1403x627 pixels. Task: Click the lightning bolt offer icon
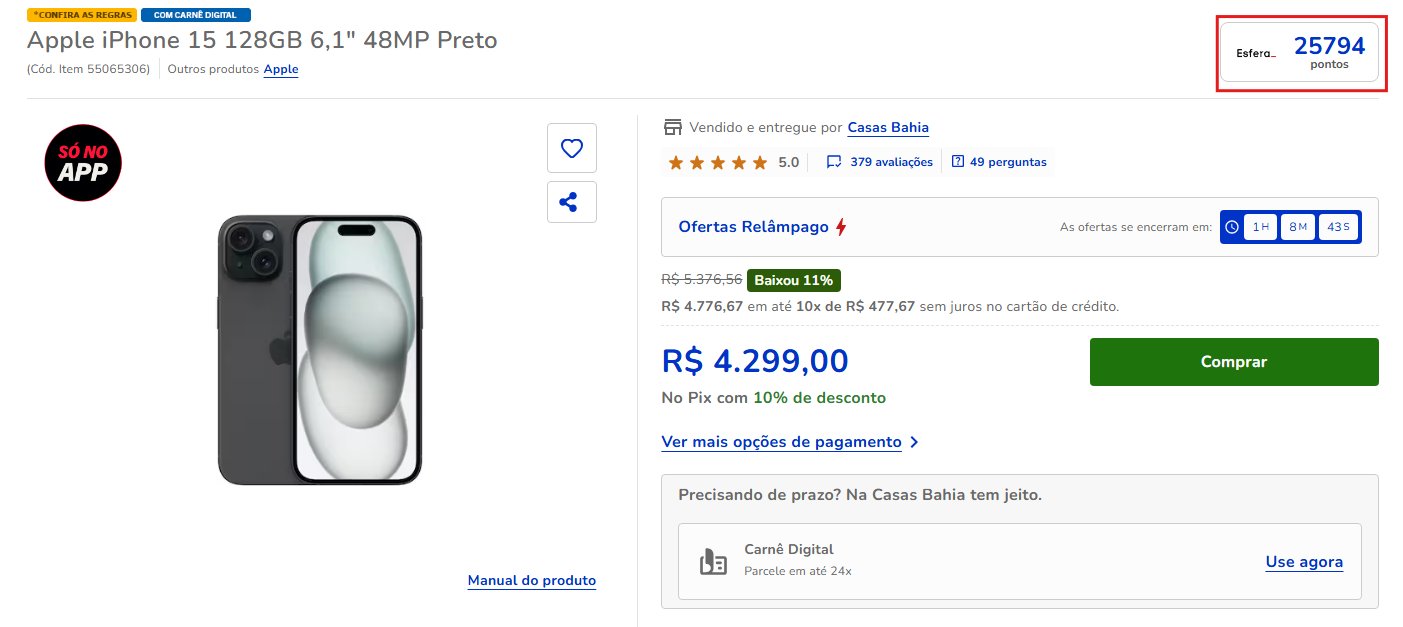tap(841, 227)
